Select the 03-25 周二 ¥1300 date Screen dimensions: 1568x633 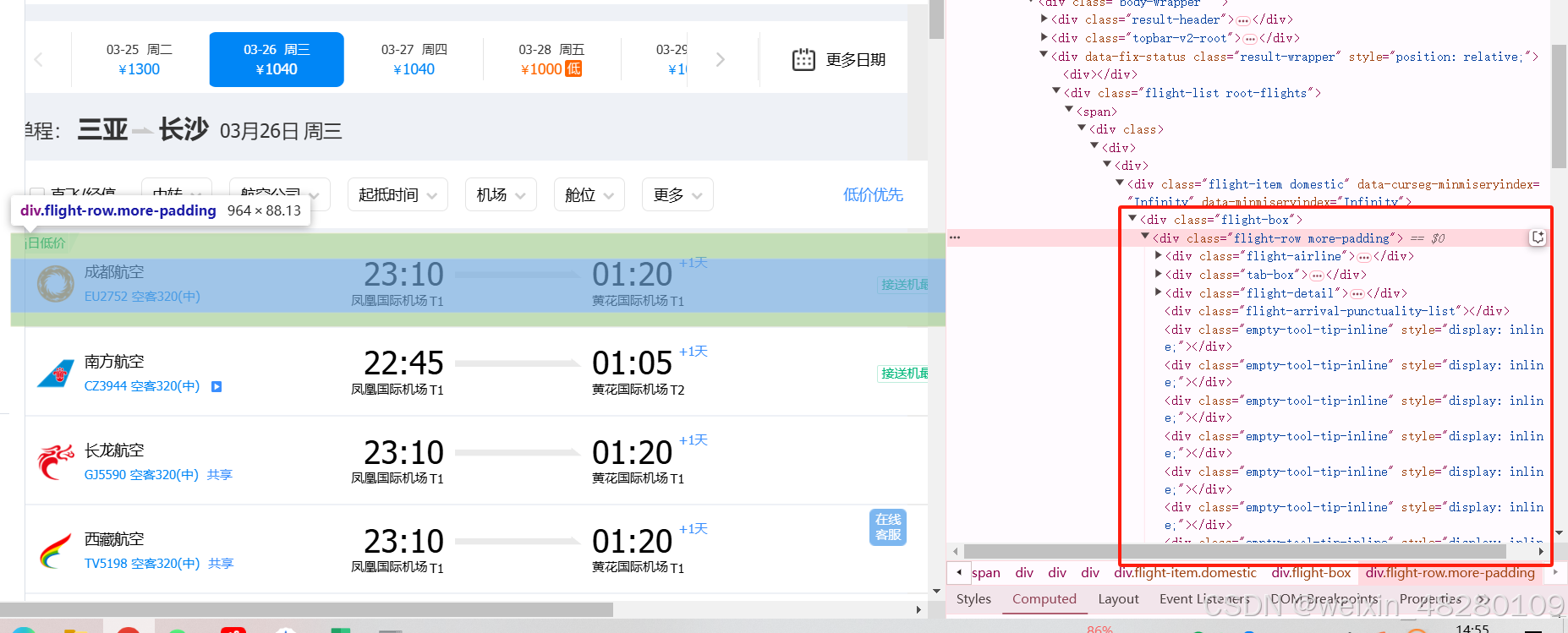click(140, 59)
